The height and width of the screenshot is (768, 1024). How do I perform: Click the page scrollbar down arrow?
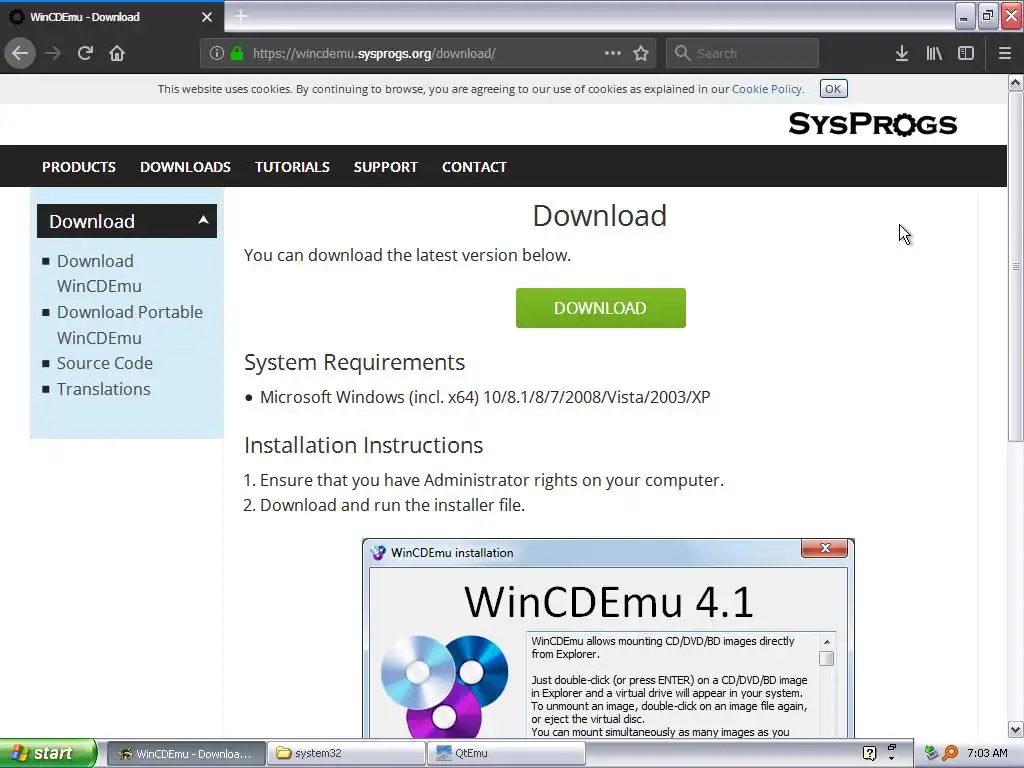pos(1015,729)
